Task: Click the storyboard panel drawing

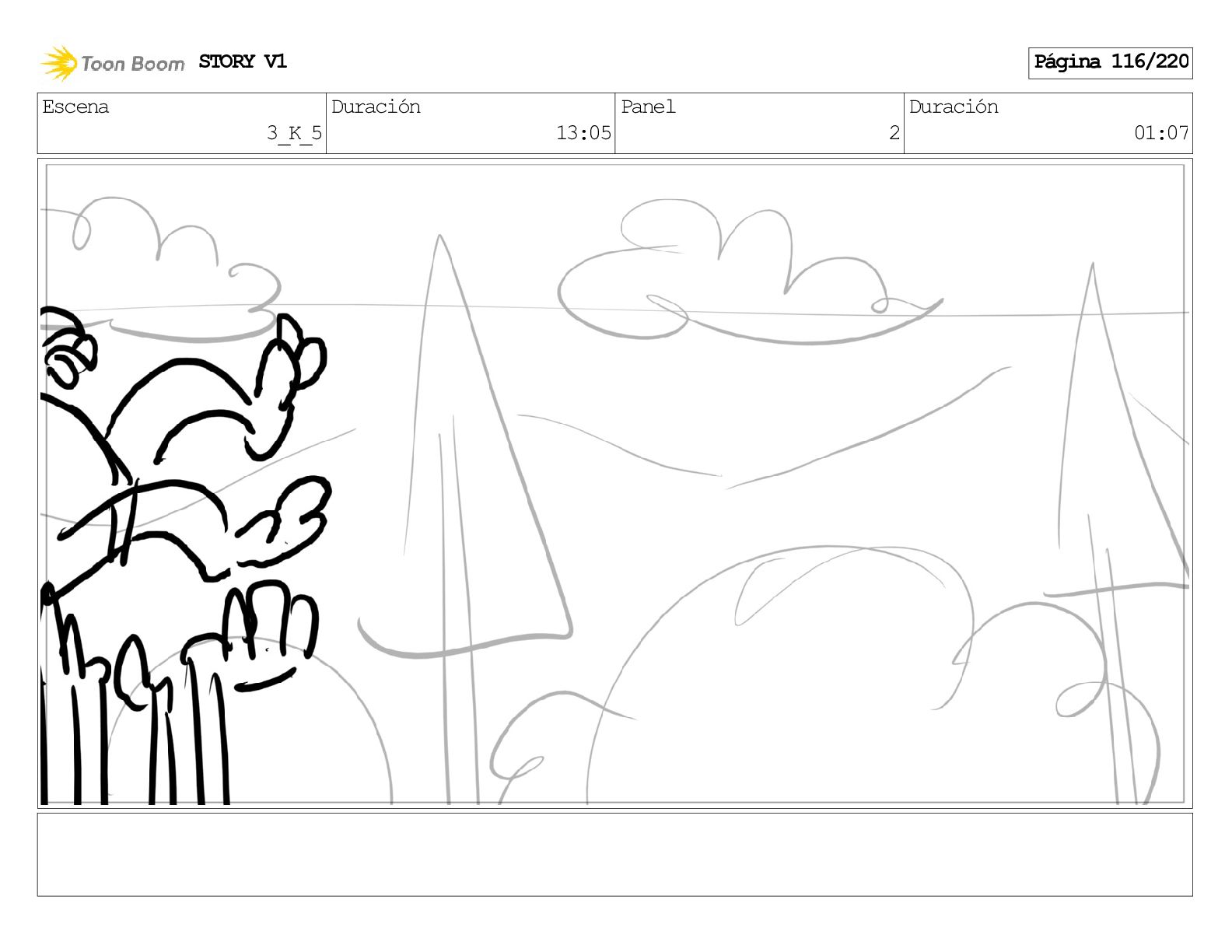Action: coord(615,483)
